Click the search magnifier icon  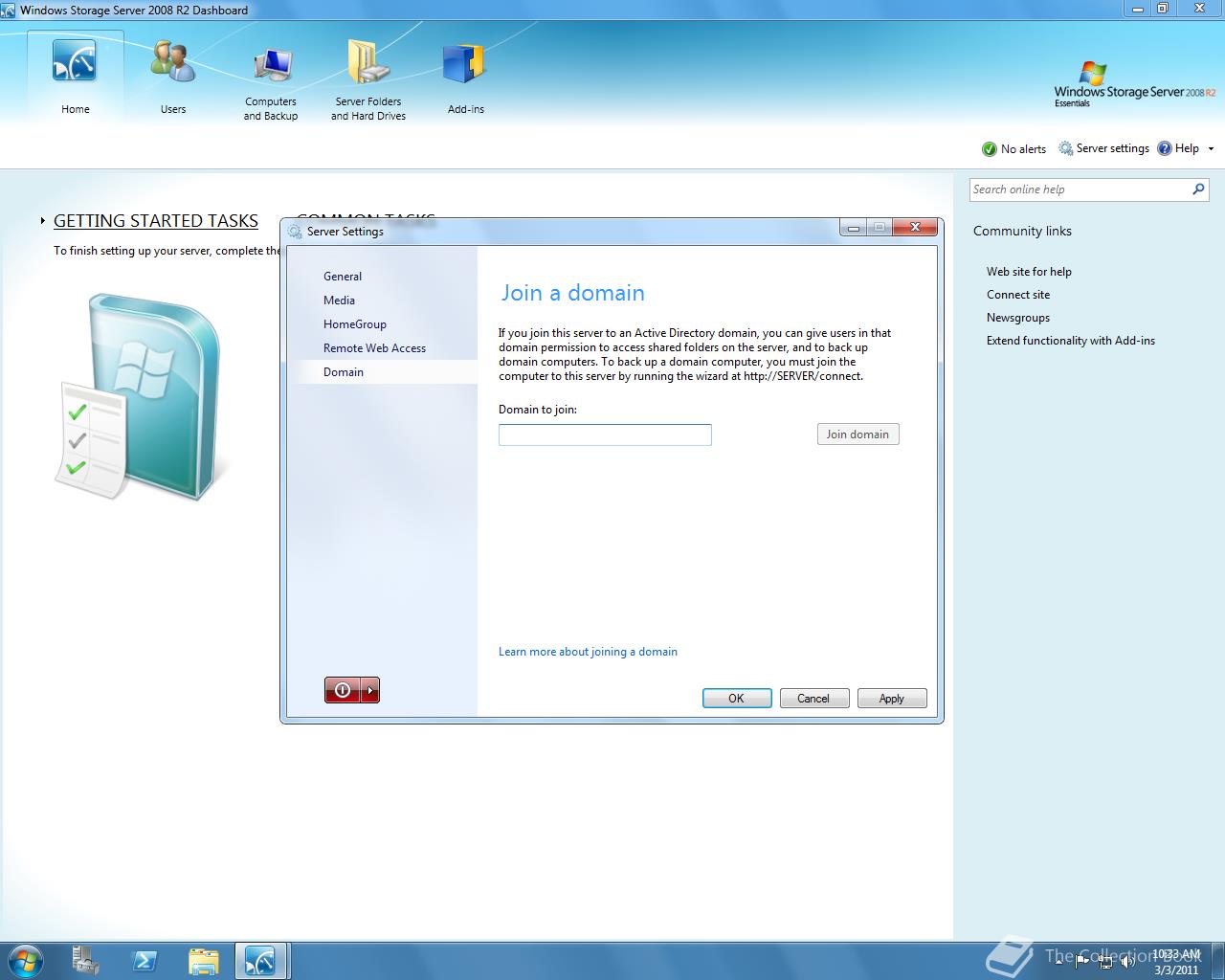(x=1198, y=189)
